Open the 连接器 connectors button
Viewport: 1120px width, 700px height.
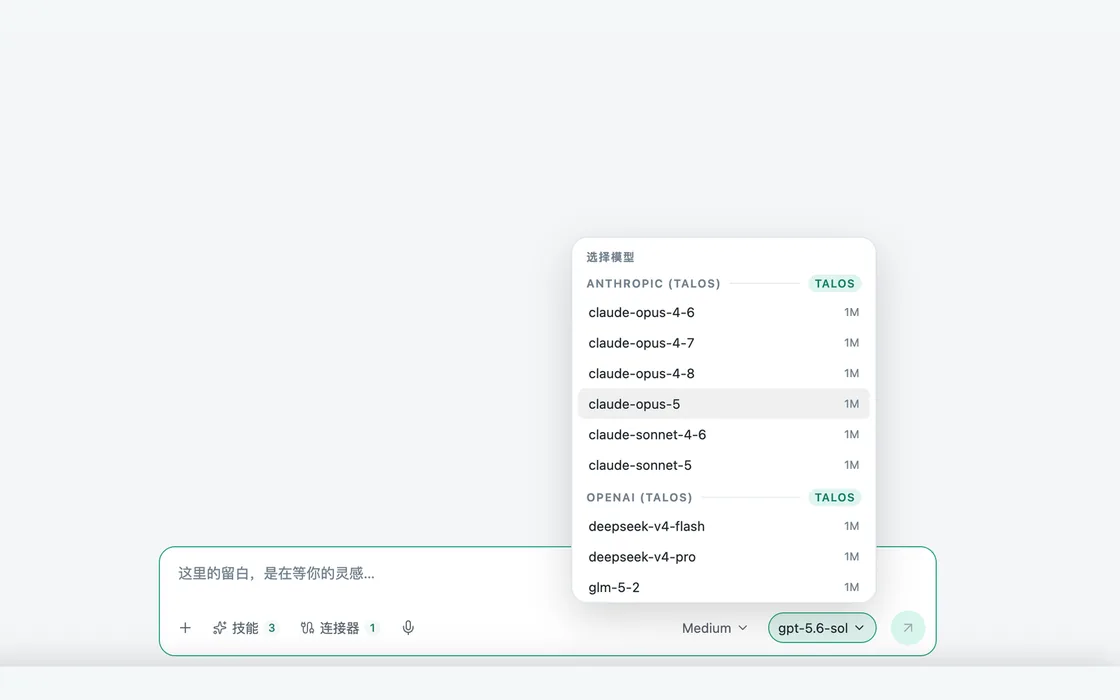tap(339, 628)
